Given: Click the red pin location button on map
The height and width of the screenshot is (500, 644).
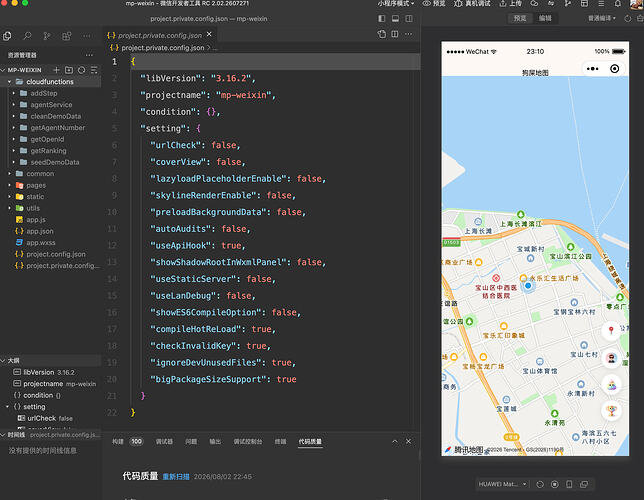Looking at the screenshot, I should 611,330.
